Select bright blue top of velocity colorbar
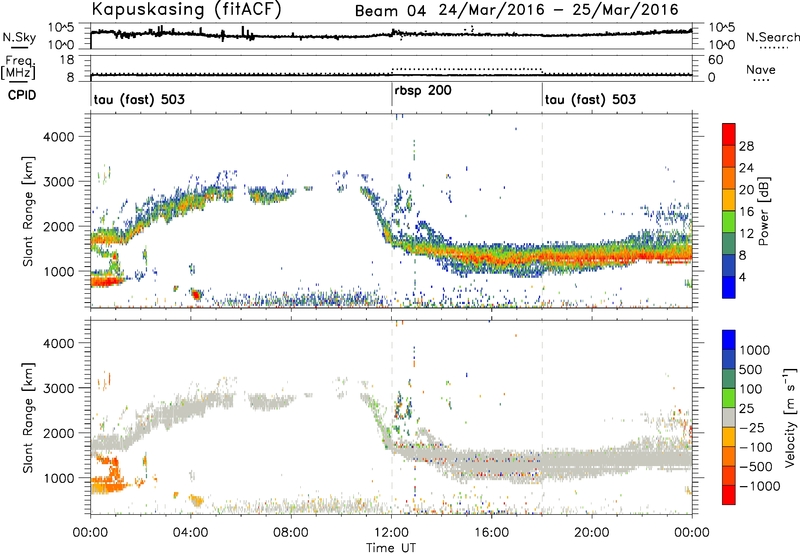Image resolution: width=800 pixels, height=554 pixels. pos(729,340)
